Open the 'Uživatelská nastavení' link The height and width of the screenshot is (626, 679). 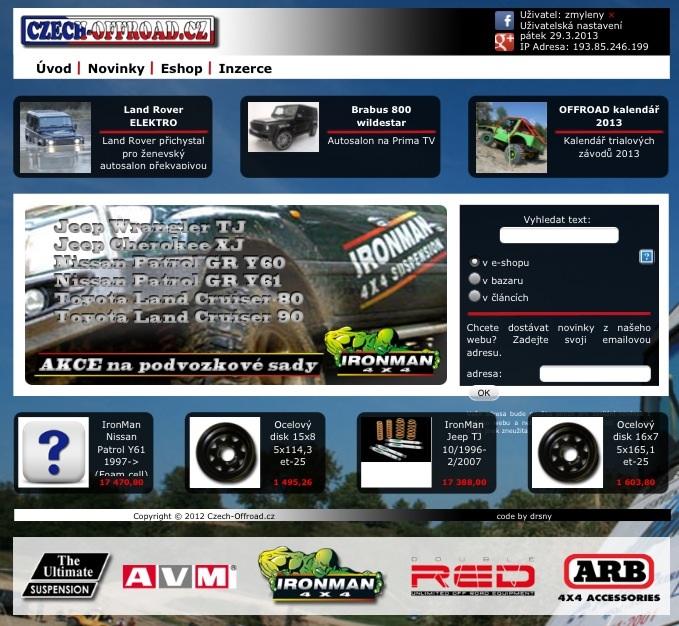(x=571, y=26)
